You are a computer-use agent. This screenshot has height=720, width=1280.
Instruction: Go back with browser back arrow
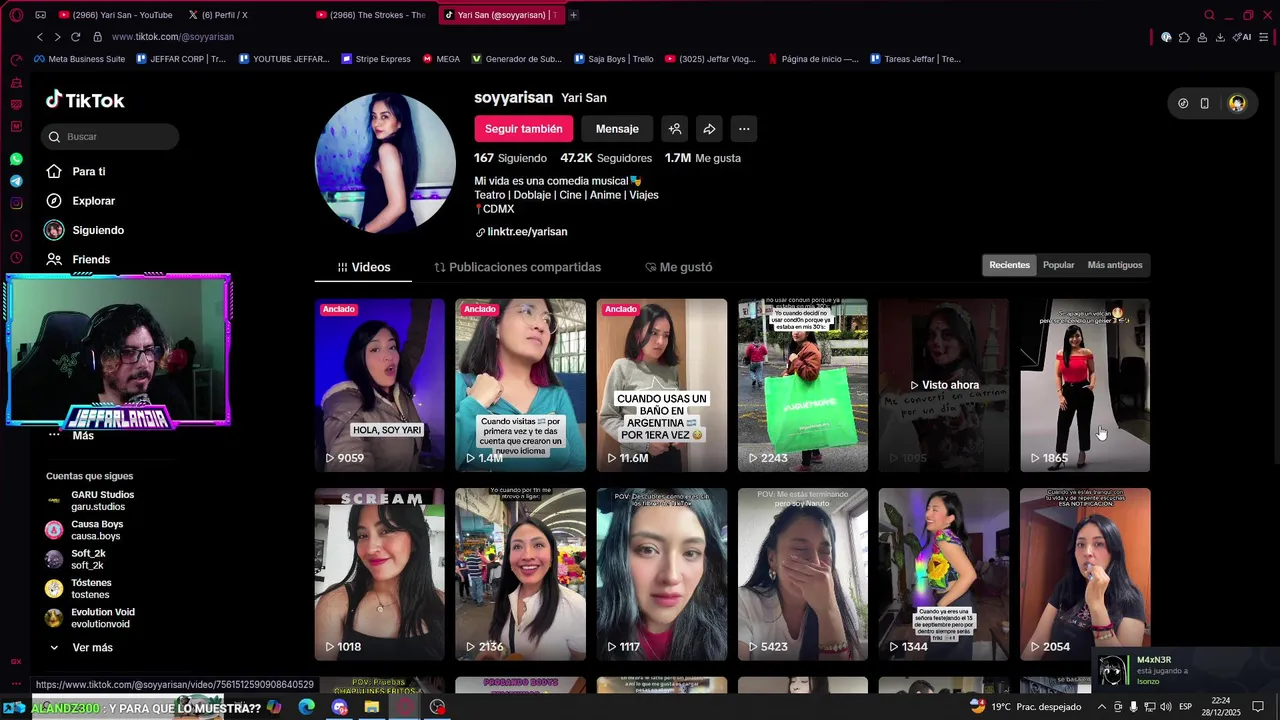click(40, 37)
